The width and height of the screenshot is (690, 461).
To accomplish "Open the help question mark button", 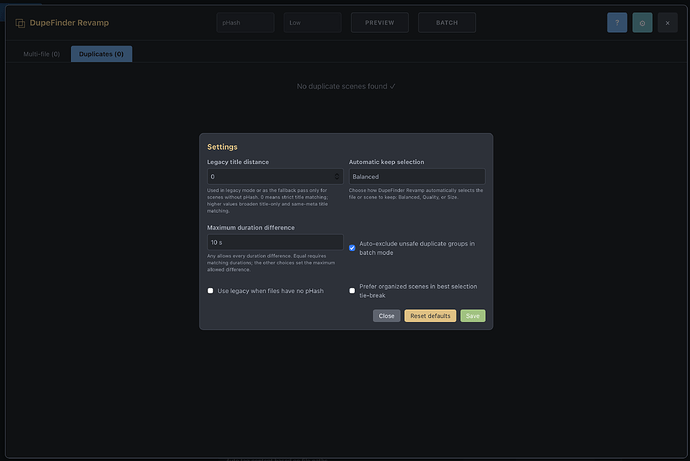I will coord(617,23).
